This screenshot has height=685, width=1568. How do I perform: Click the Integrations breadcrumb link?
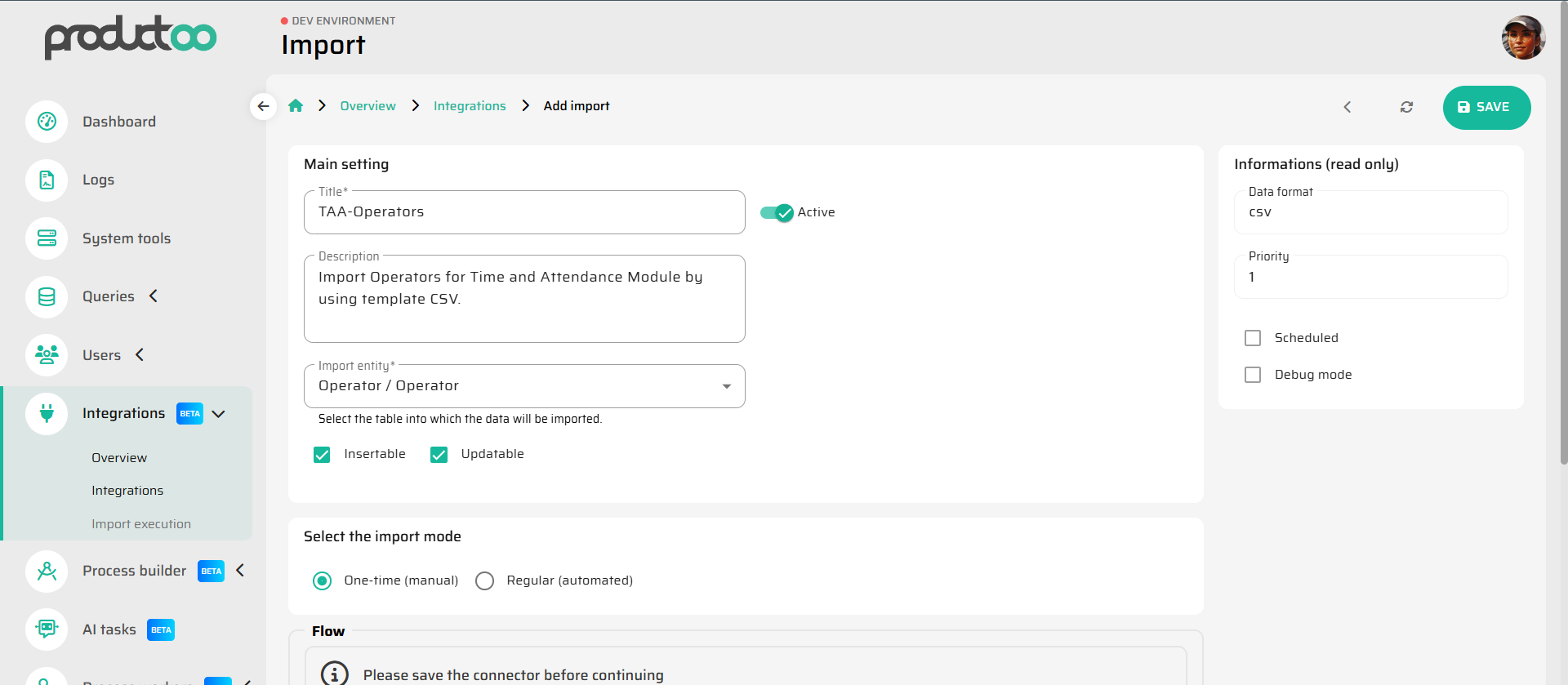tap(470, 106)
